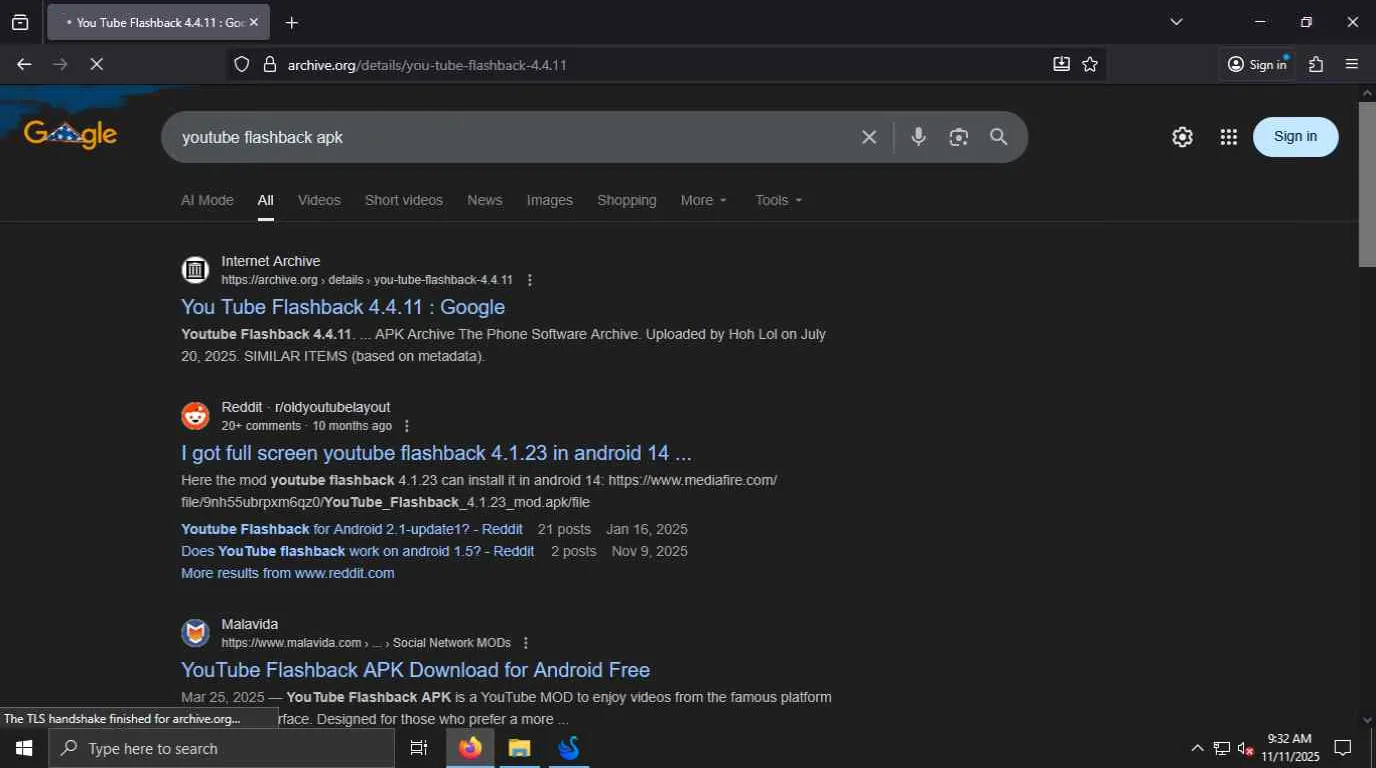Click the scrollbar down arrow
This screenshot has width=1376, height=768.
point(1367,719)
